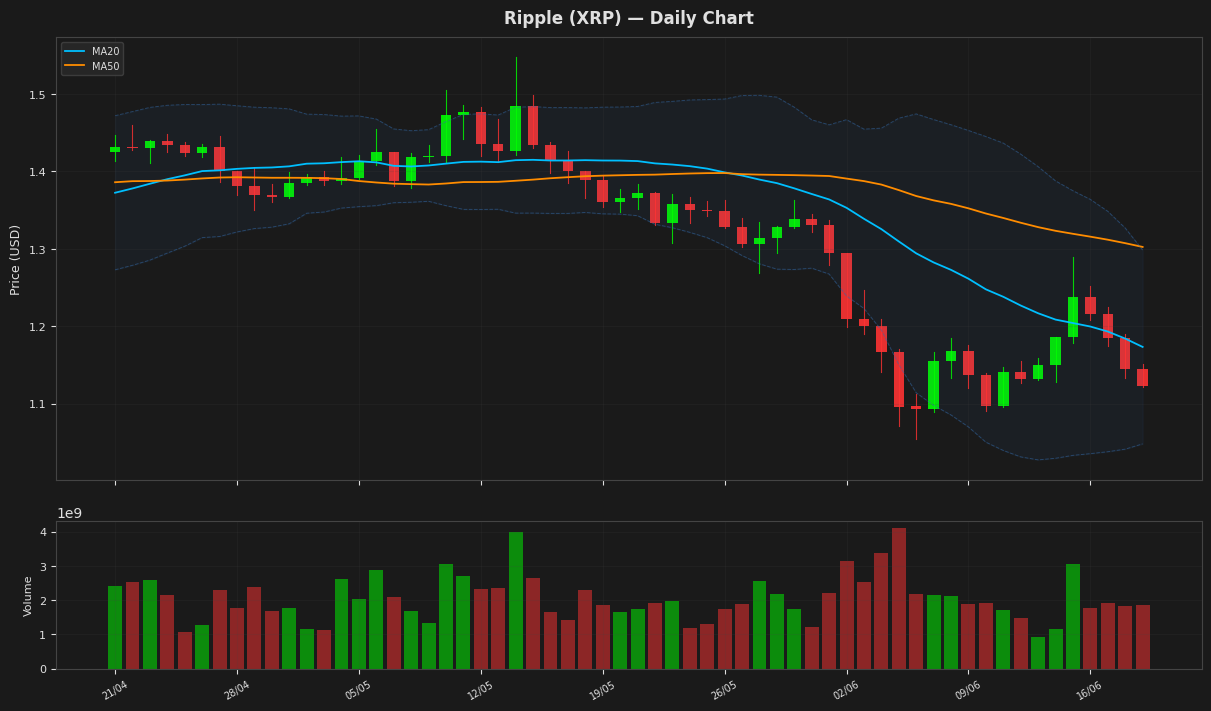1211x711 pixels.
Task: Select the MA50 legend entry
Action: (91, 67)
